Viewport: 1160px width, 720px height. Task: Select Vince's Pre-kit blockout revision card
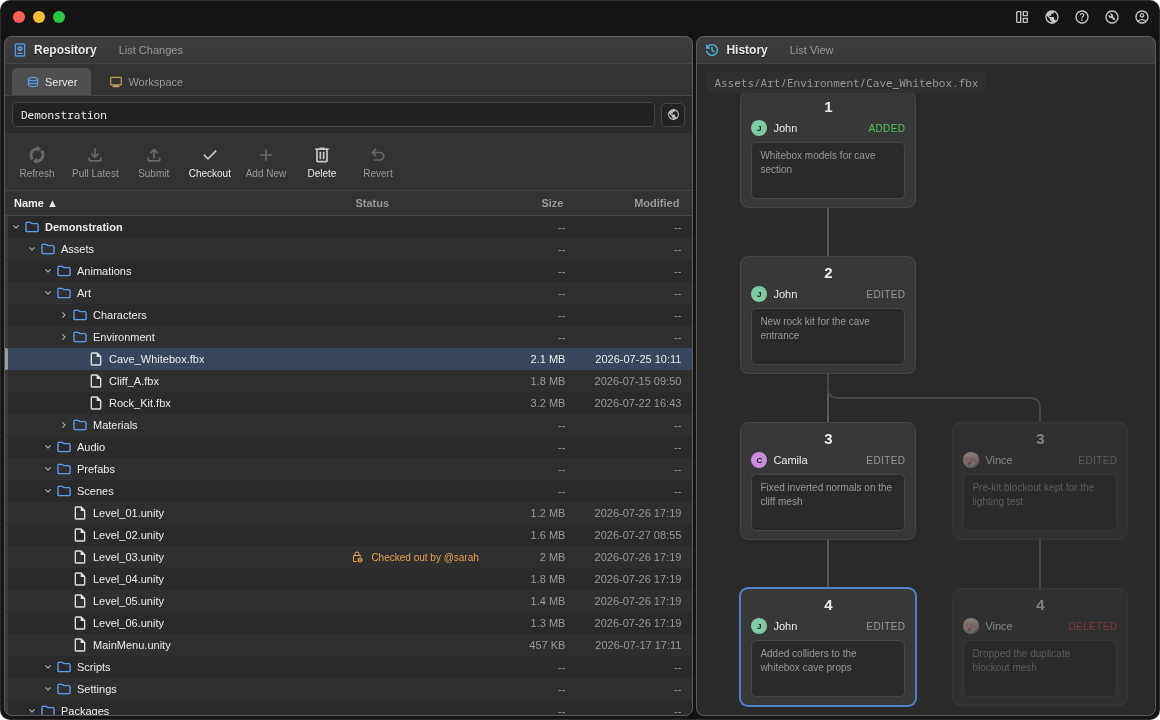(x=1039, y=481)
